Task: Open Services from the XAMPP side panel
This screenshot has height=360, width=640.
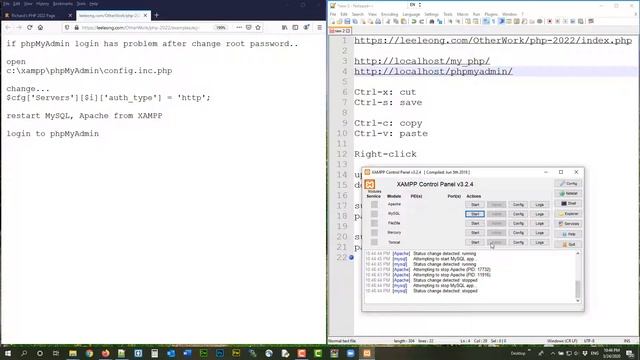Action: pyautogui.click(x=568, y=224)
